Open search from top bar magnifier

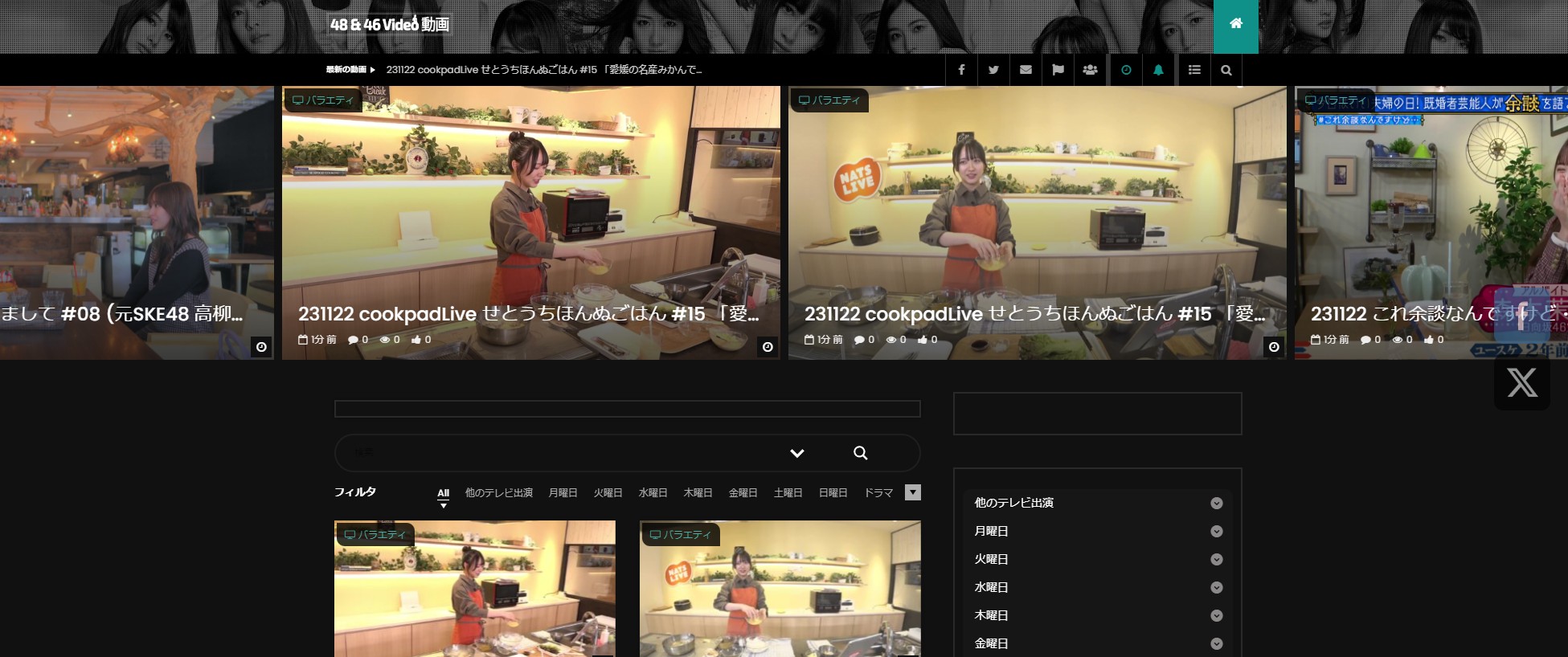coord(1226,70)
